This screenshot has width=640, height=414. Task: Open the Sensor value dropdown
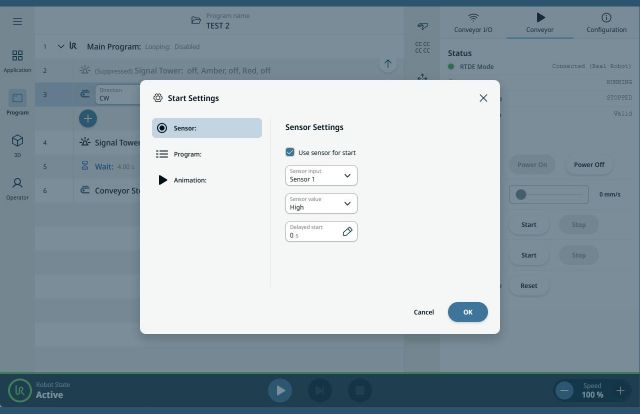point(321,203)
